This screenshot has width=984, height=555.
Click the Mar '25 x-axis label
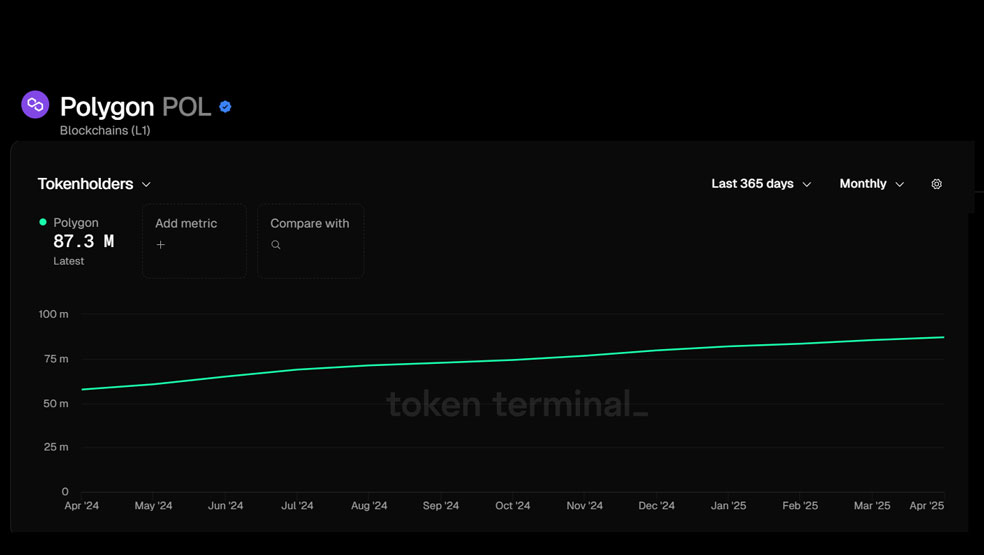pyautogui.click(x=872, y=505)
